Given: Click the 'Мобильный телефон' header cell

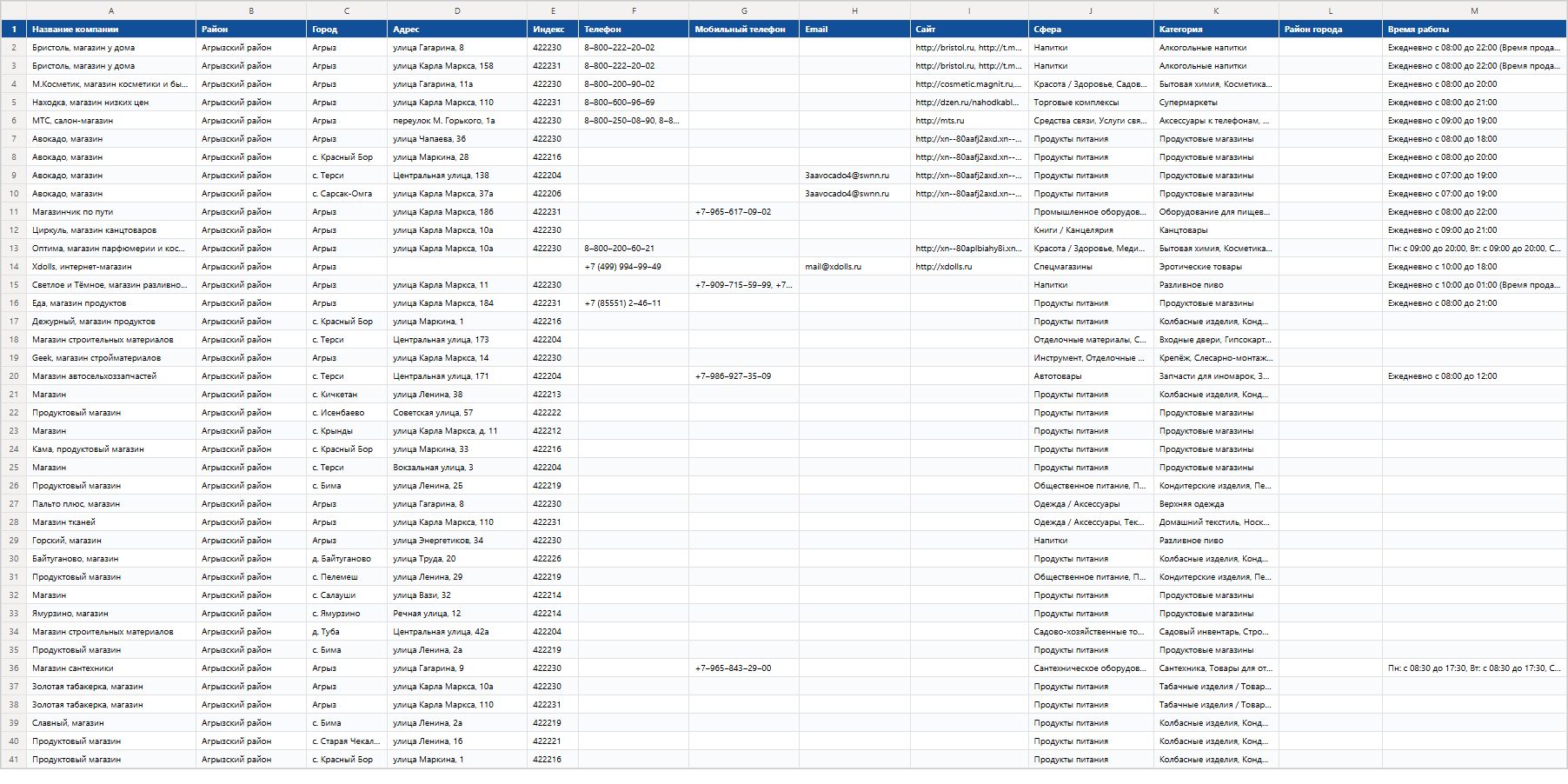Looking at the screenshot, I should coord(744,30).
